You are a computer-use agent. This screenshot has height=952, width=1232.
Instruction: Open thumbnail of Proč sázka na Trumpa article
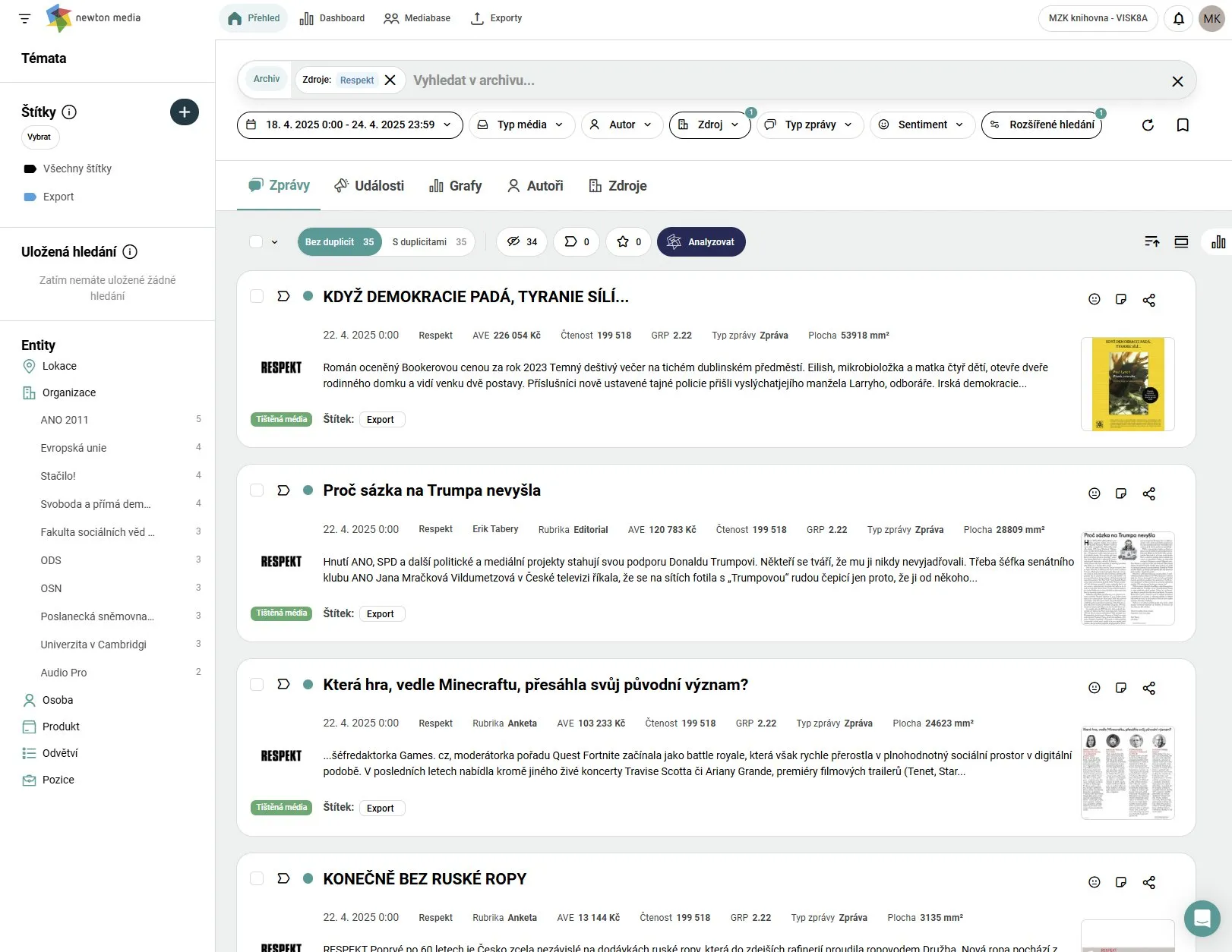[x=1128, y=578]
